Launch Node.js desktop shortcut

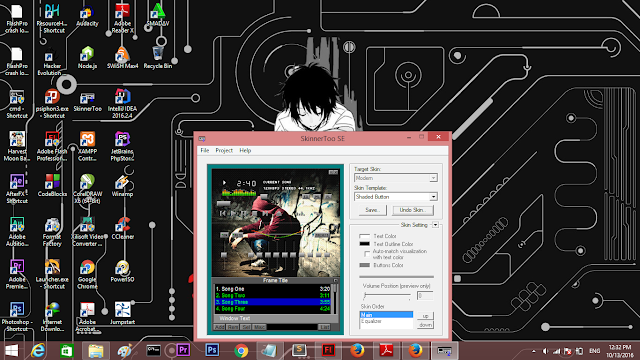tap(87, 57)
